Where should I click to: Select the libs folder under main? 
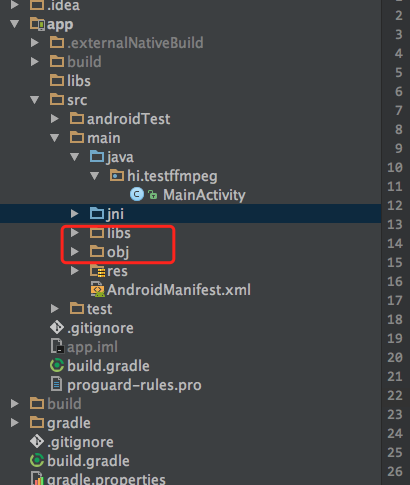coord(110,233)
